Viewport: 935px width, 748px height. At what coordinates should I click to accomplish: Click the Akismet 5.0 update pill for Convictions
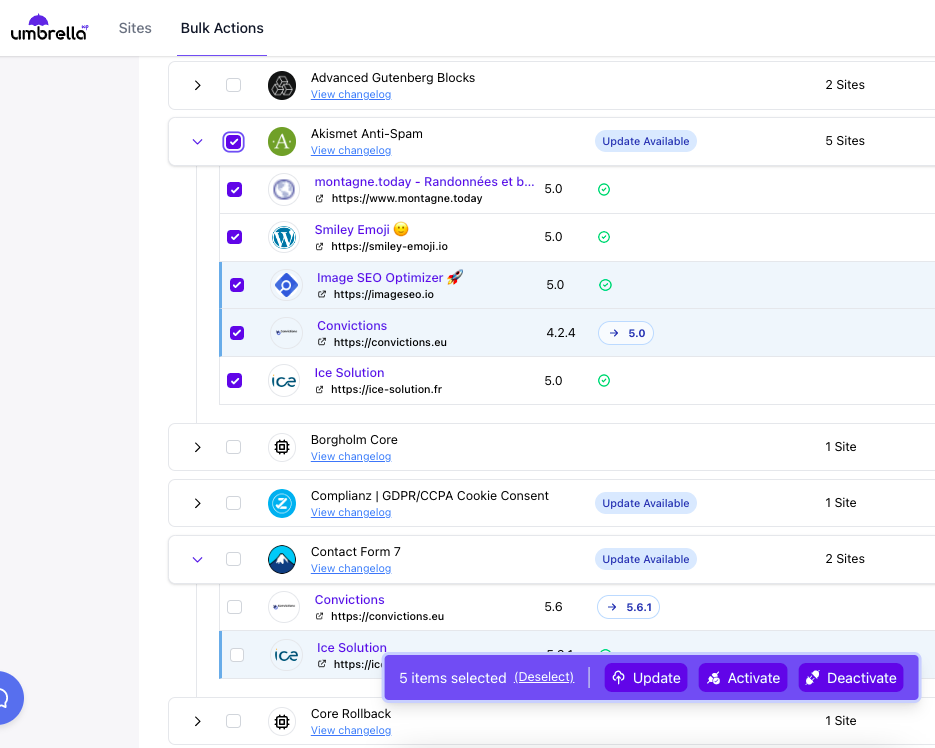tap(626, 333)
